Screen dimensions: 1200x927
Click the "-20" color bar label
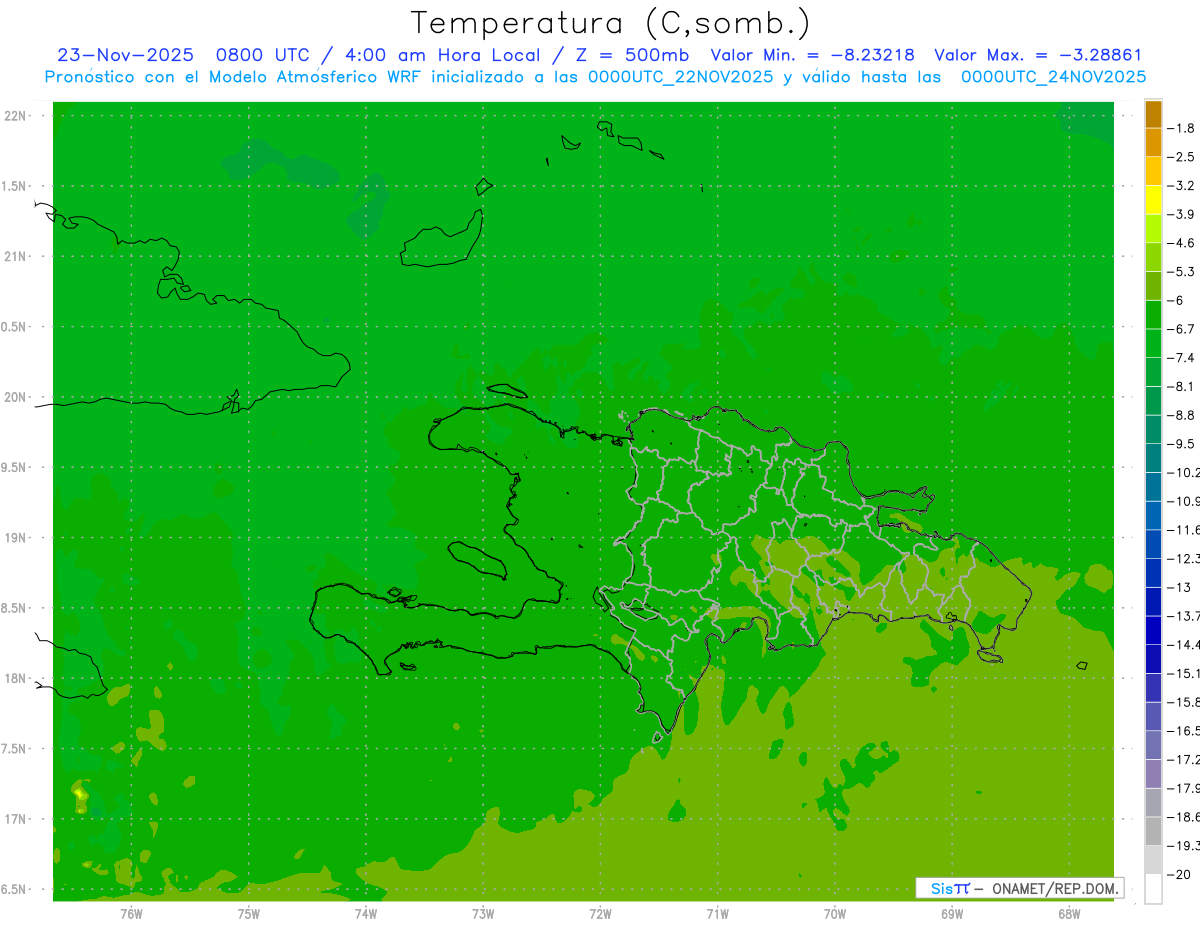[1178, 875]
